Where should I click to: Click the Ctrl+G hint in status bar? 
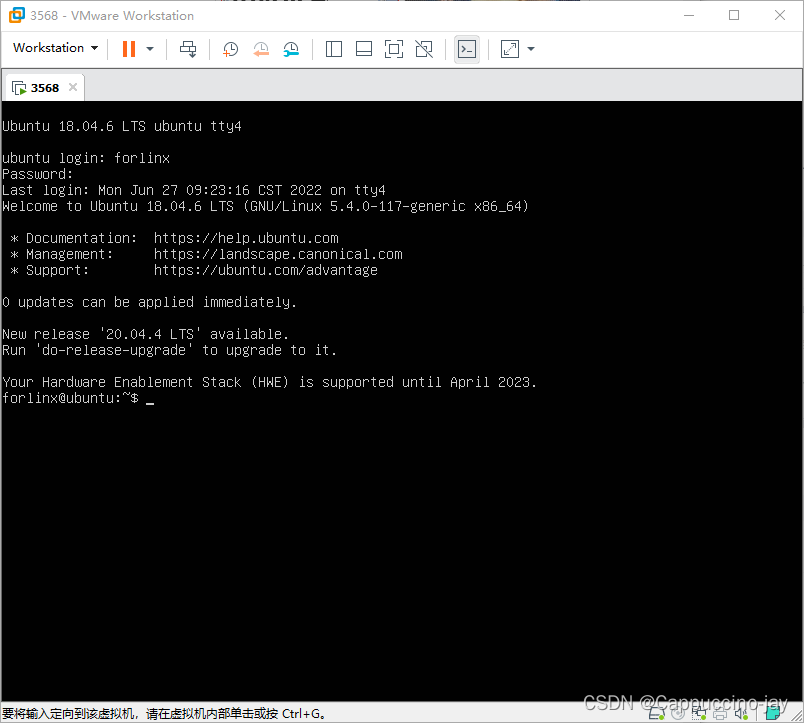click(x=304, y=714)
